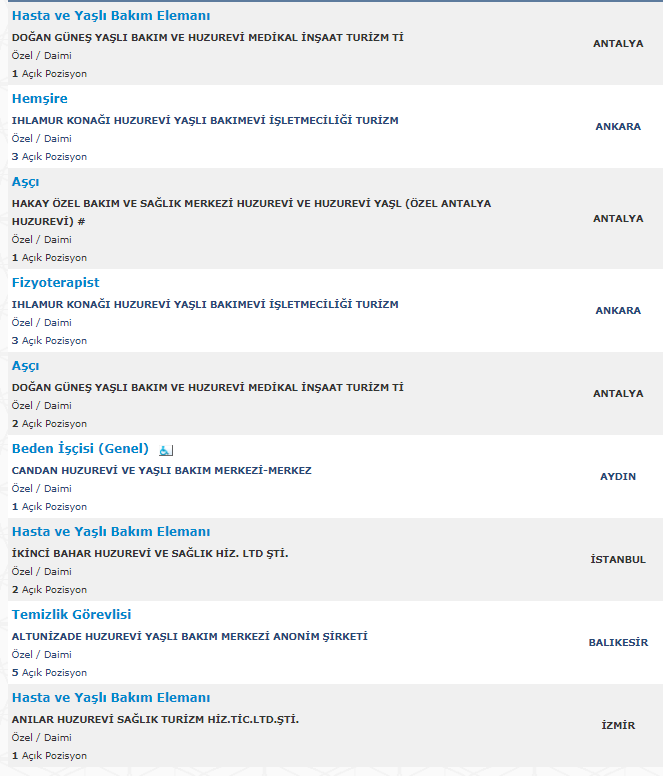
Task: Click the 5 Açık Pozisyon text
Action: pyautogui.click(x=49, y=673)
